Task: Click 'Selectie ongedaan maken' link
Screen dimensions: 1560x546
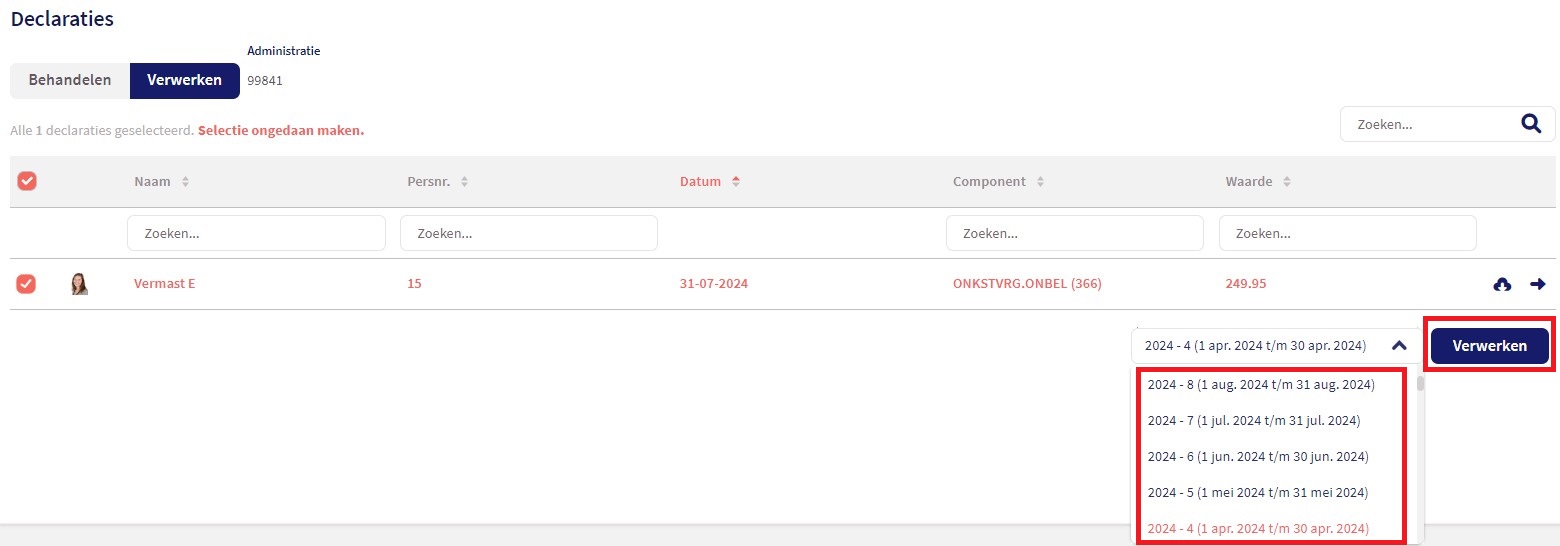Action: pyautogui.click(x=281, y=131)
